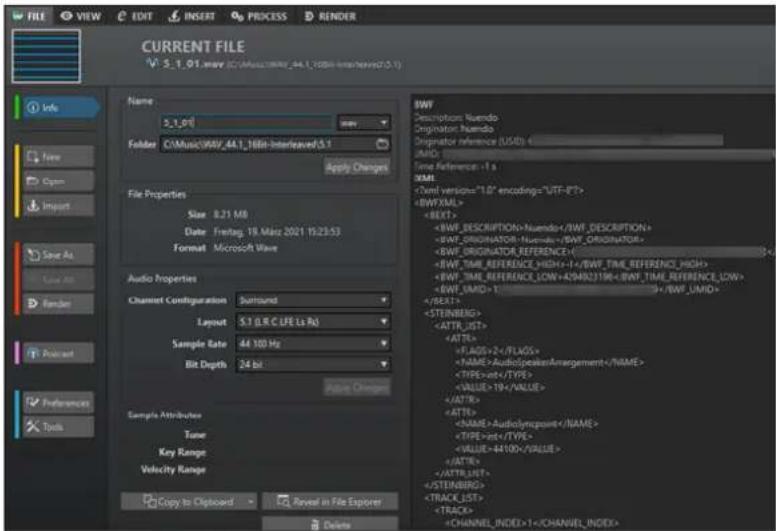Click the waveform file thumbnail

pos(46,56)
